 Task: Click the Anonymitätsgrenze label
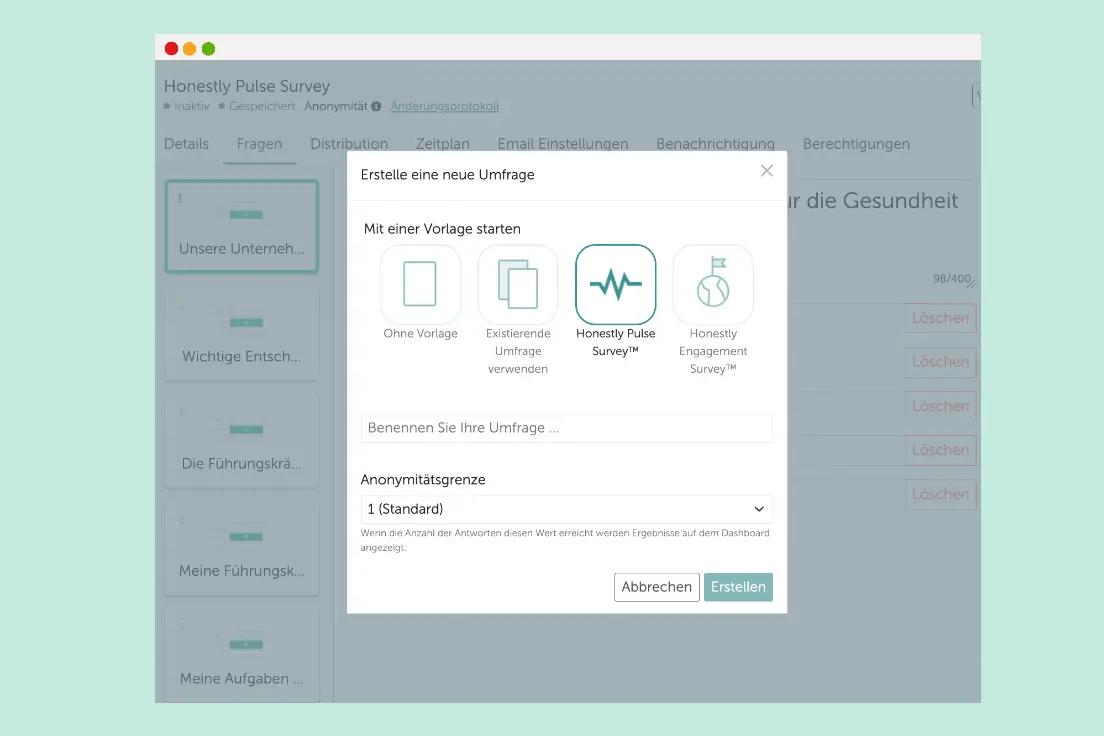423,480
